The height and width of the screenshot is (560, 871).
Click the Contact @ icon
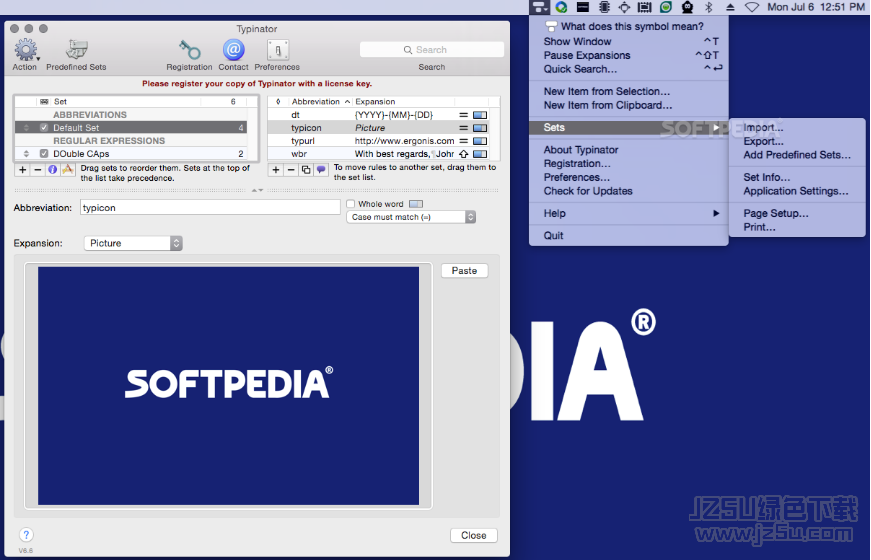pyautogui.click(x=233, y=49)
